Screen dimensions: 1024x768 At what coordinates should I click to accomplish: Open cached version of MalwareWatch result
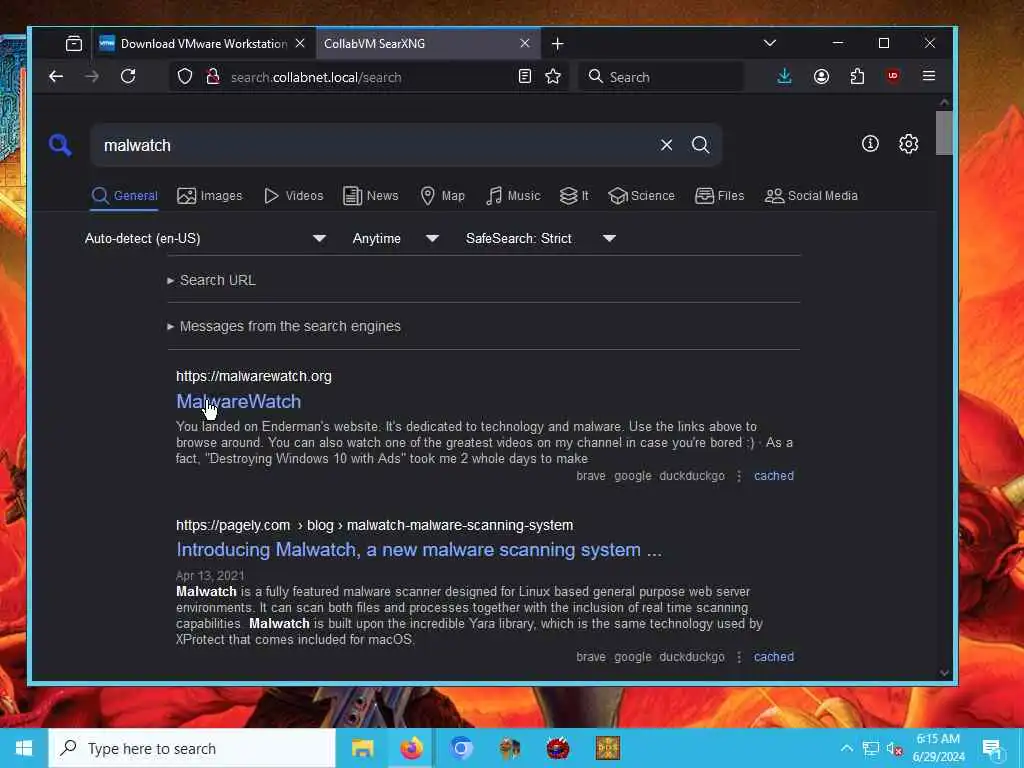[x=774, y=476]
